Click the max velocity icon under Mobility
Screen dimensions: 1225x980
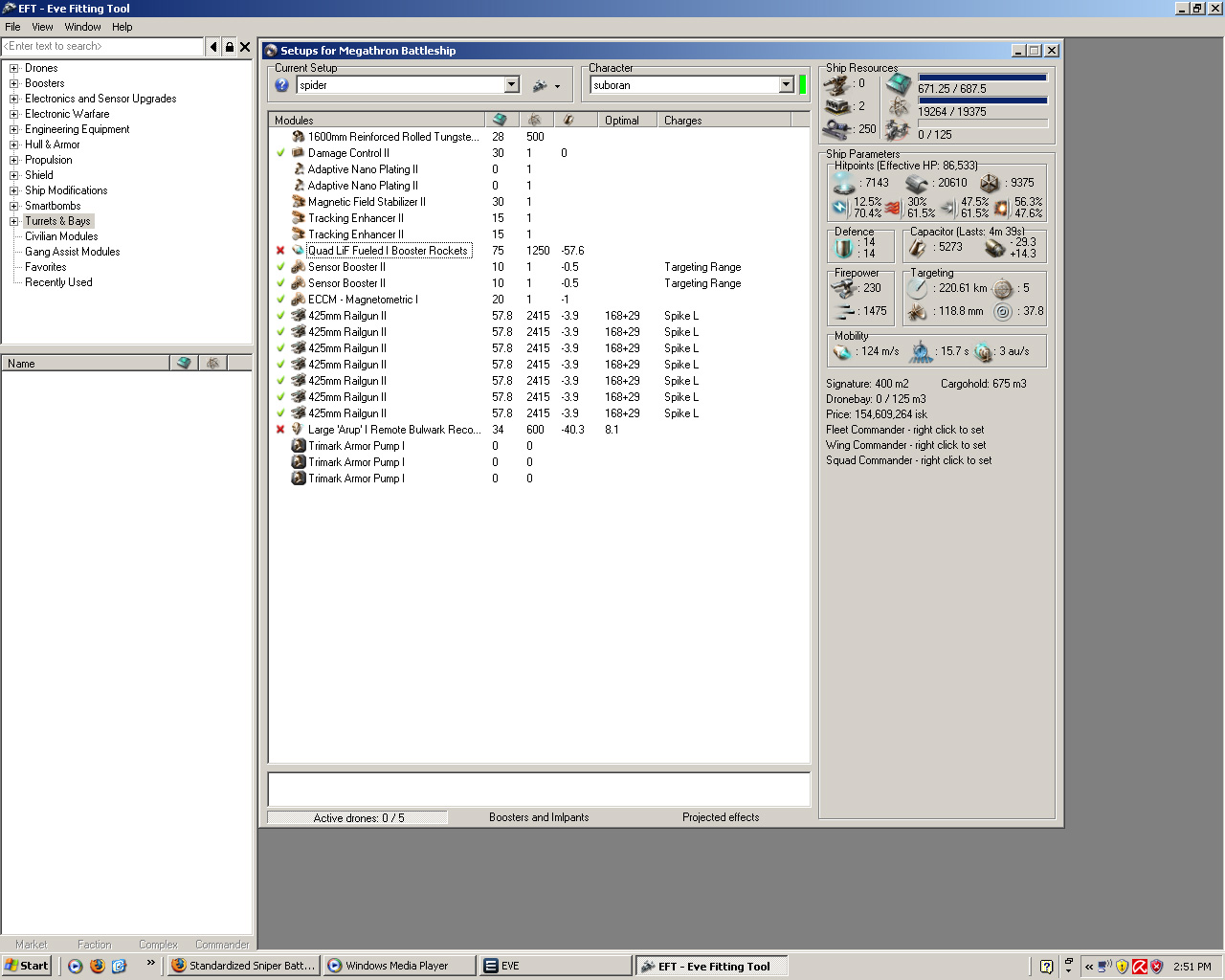tap(843, 351)
